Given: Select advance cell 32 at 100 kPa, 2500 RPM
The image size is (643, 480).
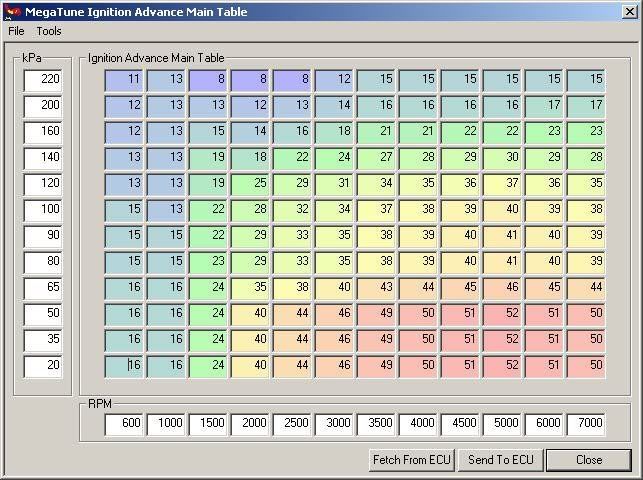Looking at the screenshot, I should [292, 210].
